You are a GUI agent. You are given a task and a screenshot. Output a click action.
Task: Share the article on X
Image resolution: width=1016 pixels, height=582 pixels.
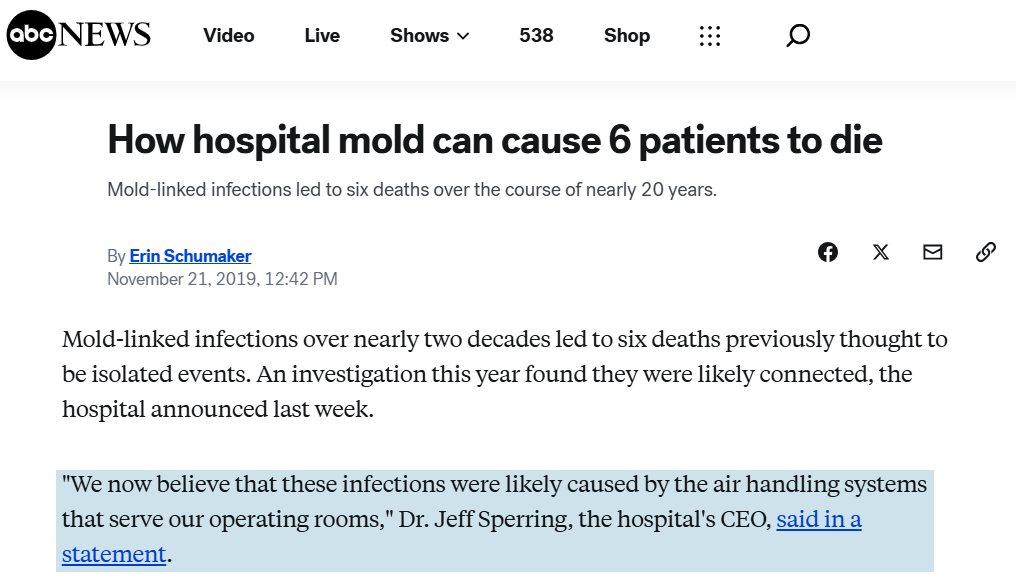pos(881,252)
